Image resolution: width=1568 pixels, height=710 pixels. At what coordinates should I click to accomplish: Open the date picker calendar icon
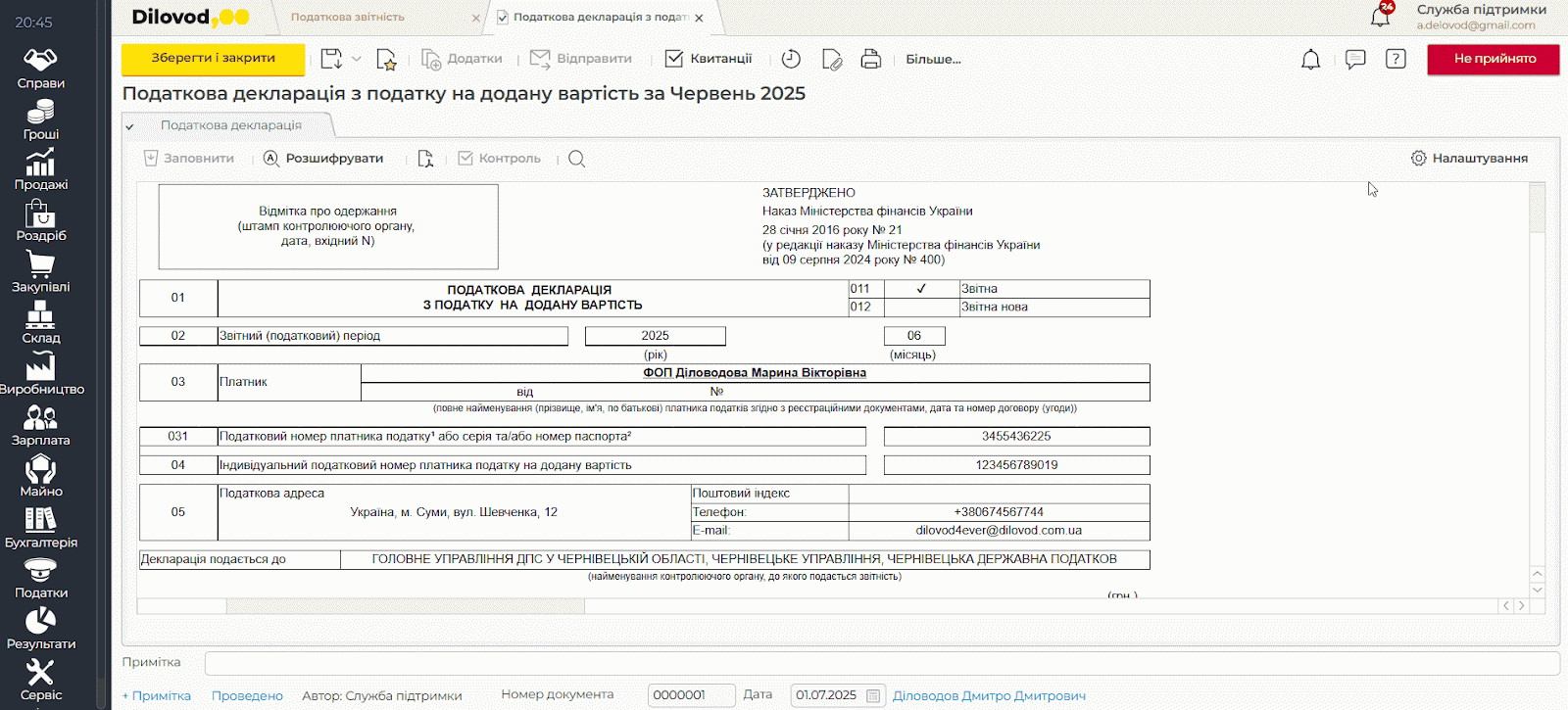pos(873,695)
